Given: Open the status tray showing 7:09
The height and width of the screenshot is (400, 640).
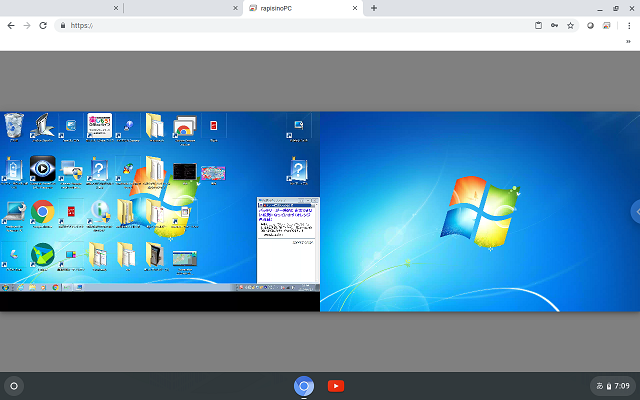Looking at the screenshot, I should point(613,386).
